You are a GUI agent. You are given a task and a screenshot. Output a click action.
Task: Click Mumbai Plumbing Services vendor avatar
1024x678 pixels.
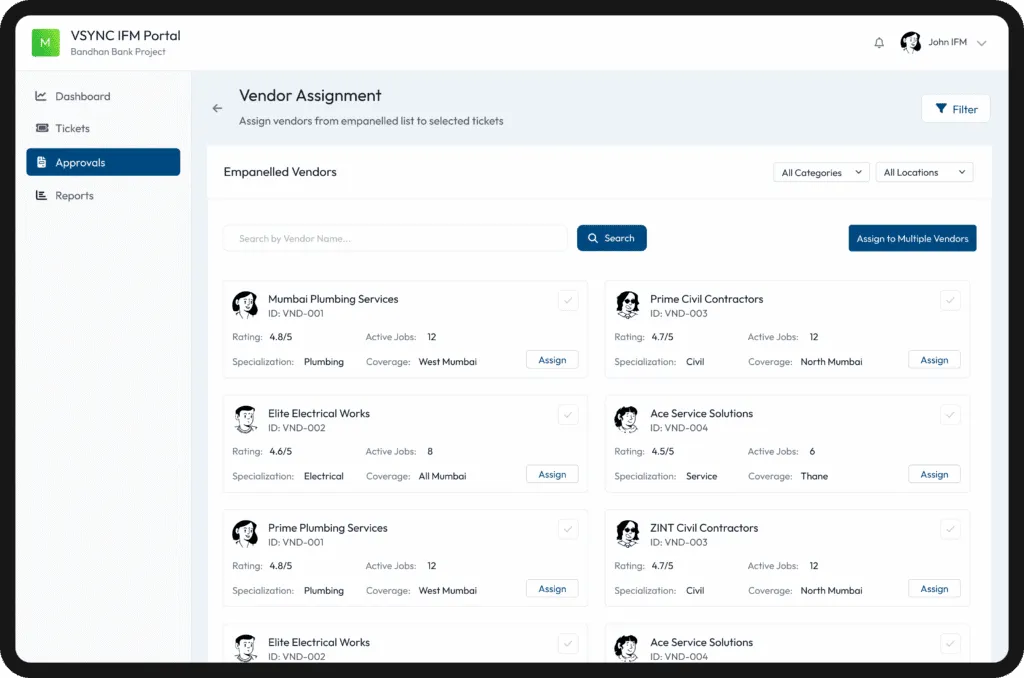[x=245, y=305]
